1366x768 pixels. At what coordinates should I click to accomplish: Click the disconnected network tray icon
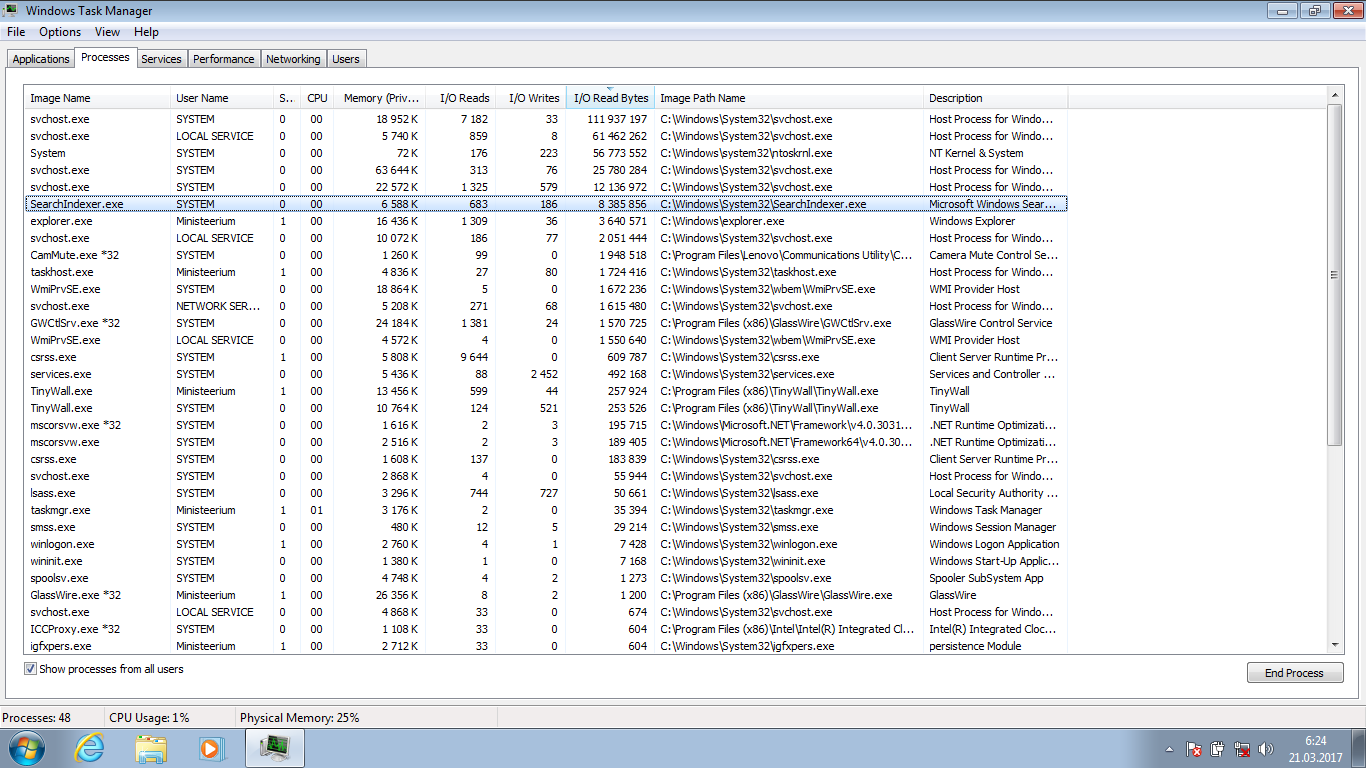pyautogui.click(x=1242, y=749)
